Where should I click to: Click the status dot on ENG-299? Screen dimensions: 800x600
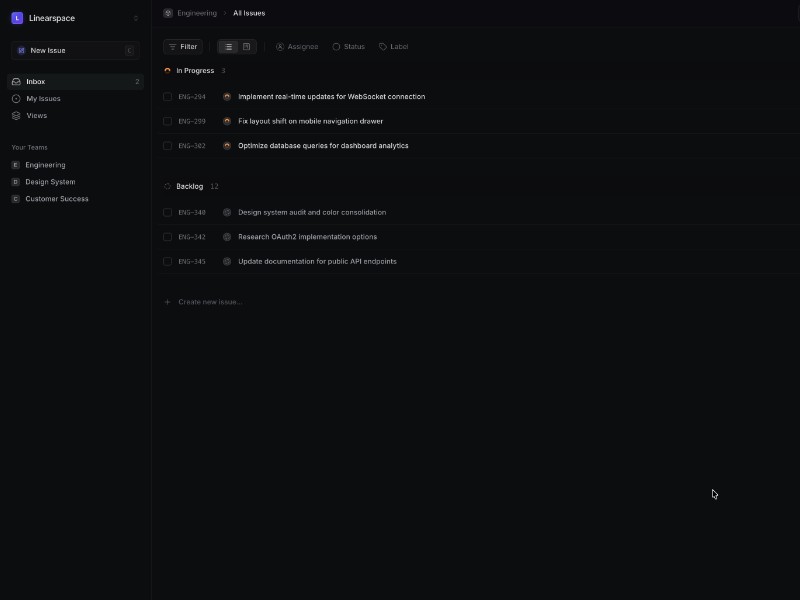tap(227, 121)
